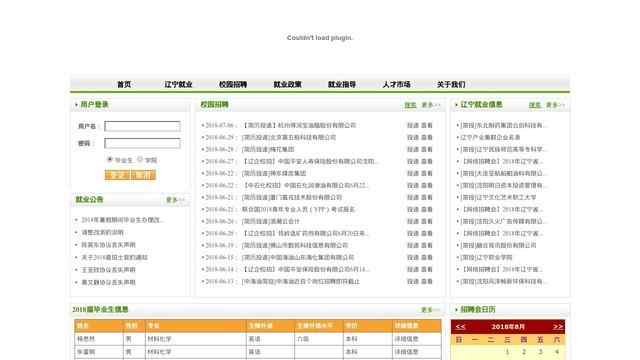
Task: Select the 毕业生 radio button
Action: 109,160
